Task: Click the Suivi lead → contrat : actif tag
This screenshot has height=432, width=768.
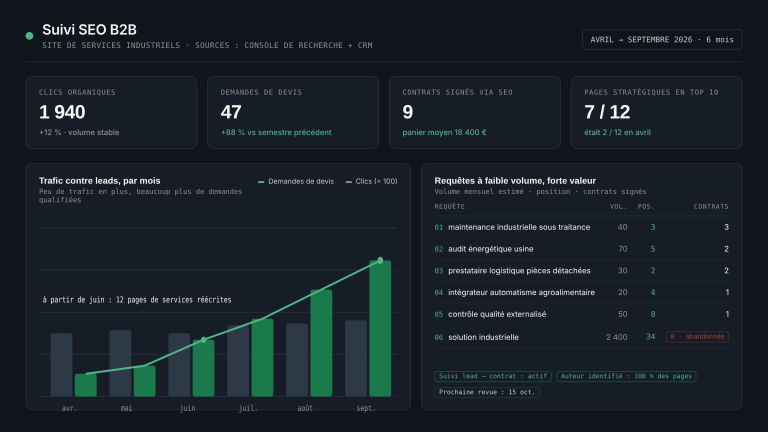Action: click(x=493, y=376)
